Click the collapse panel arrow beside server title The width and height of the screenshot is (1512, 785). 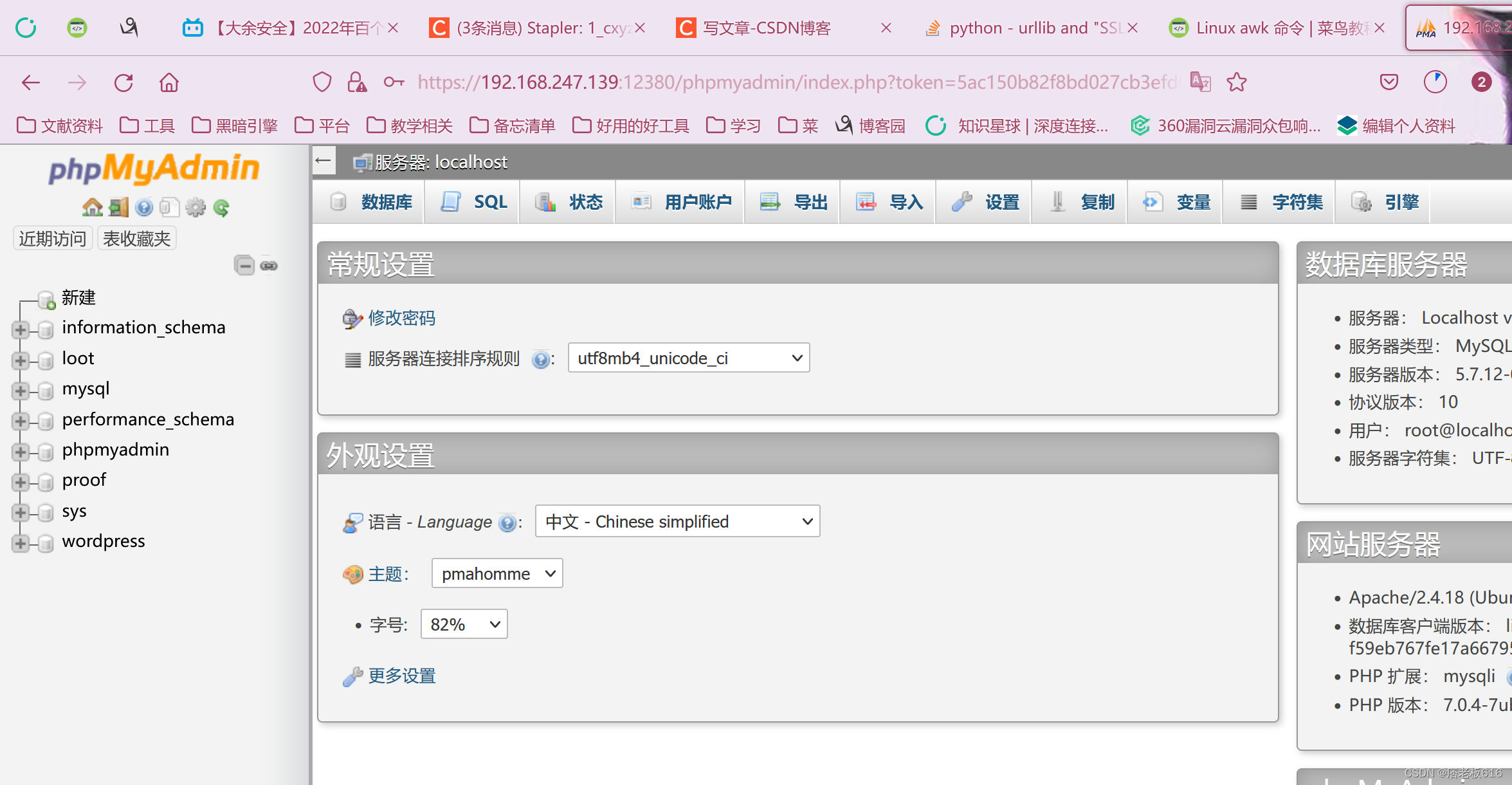pyautogui.click(x=324, y=161)
